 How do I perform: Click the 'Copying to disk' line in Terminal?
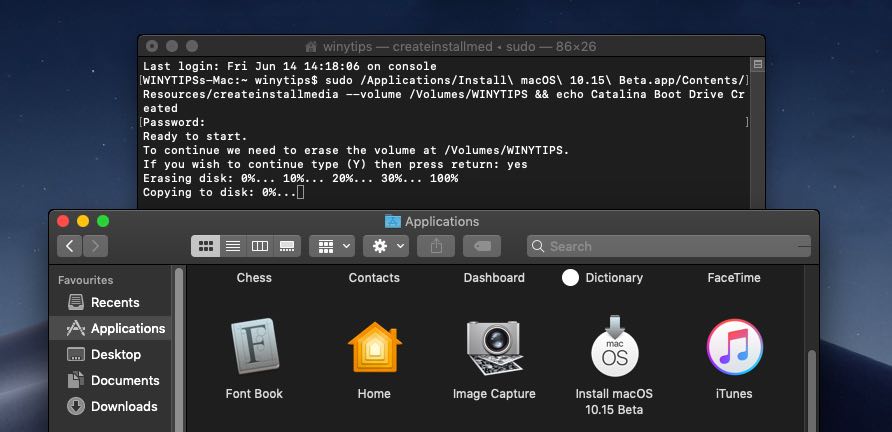[x=223, y=192]
